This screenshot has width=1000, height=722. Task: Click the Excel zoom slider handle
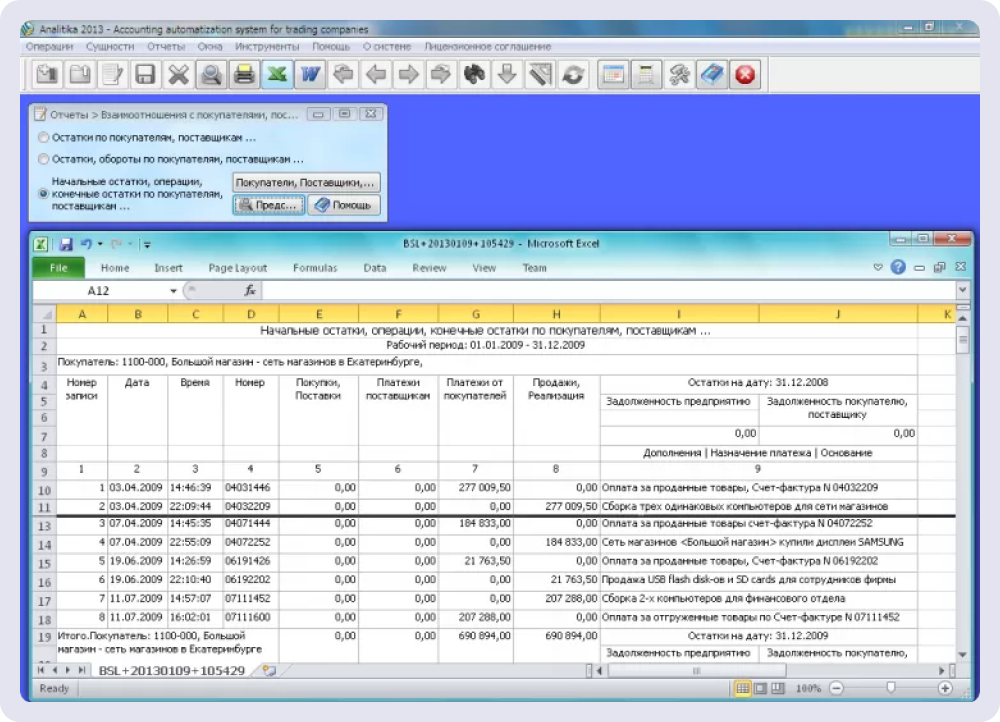pyautogui.click(x=889, y=689)
